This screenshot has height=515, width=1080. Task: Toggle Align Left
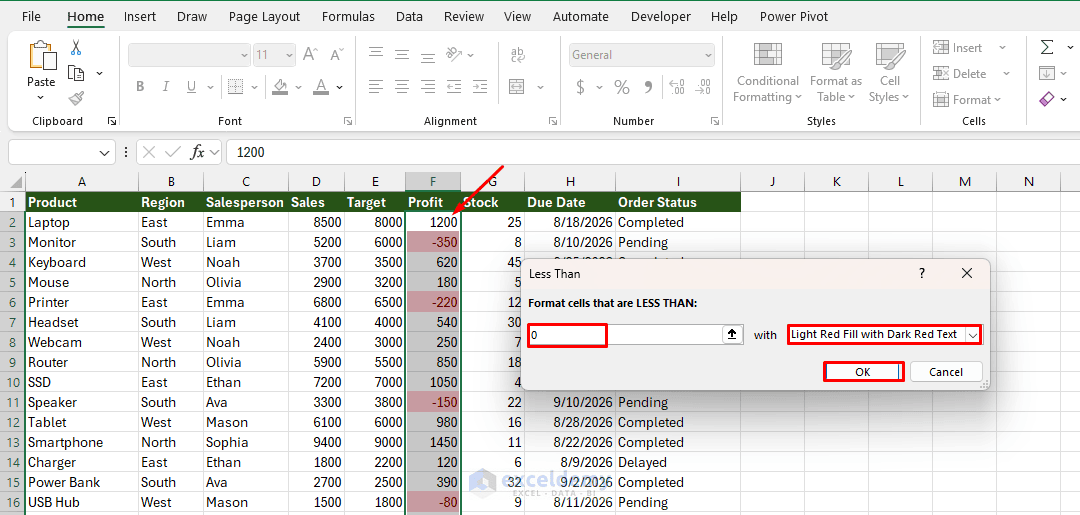tap(376, 87)
